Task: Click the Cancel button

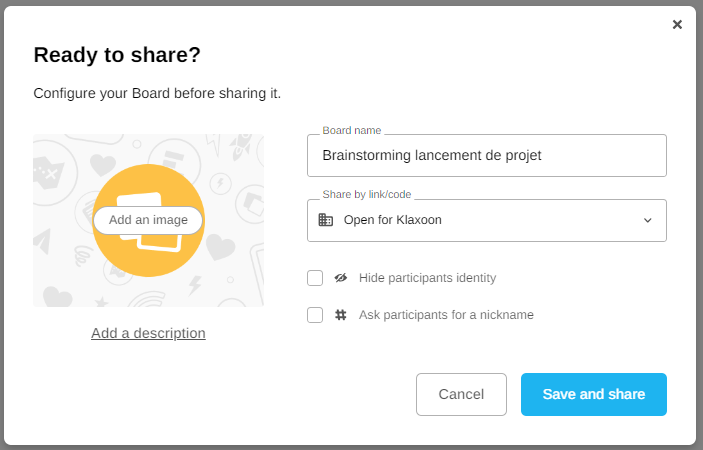Action: point(461,394)
